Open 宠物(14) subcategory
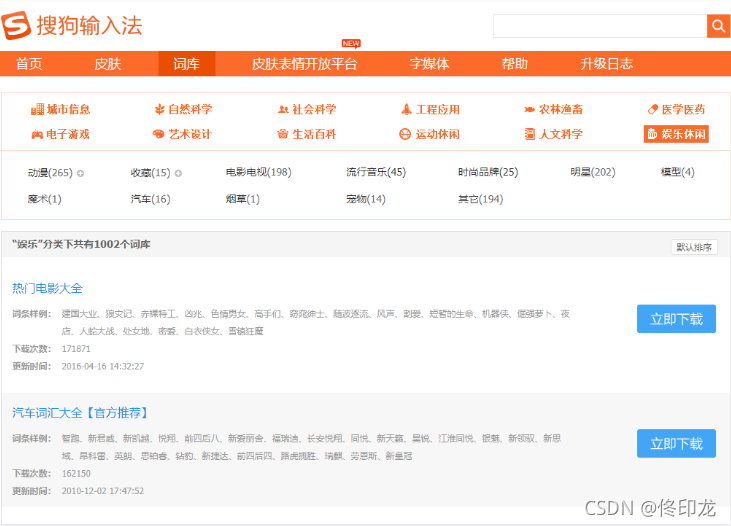The image size is (731, 526). coord(366,199)
